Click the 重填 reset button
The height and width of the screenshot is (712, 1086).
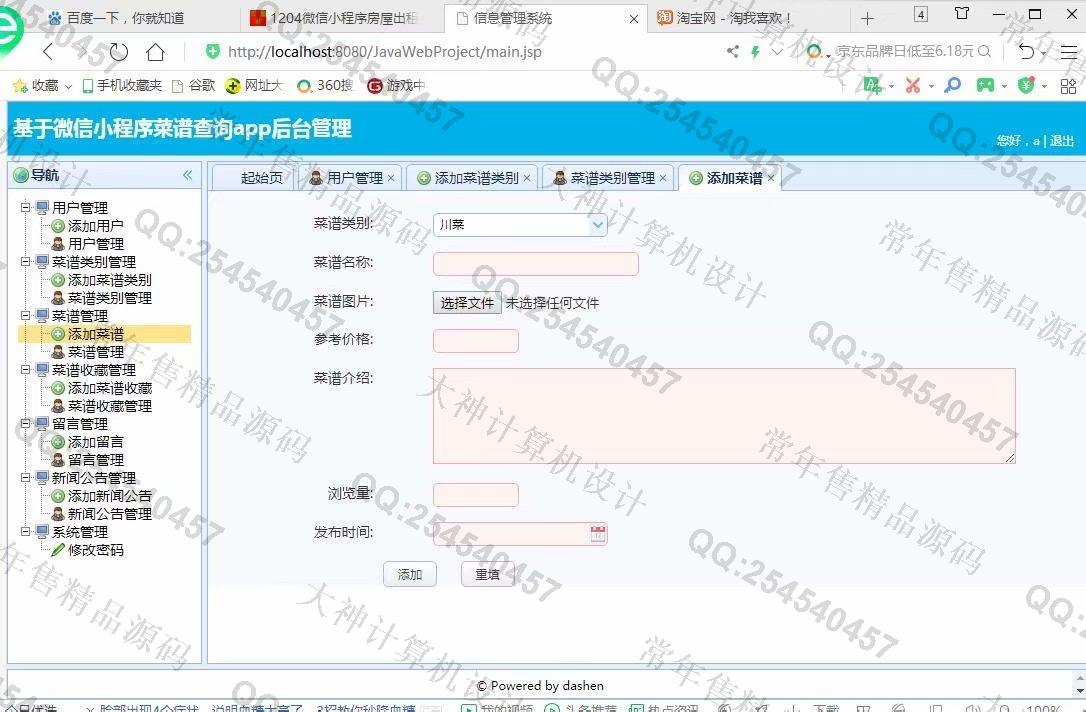pyautogui.click(x=487, y=574)
